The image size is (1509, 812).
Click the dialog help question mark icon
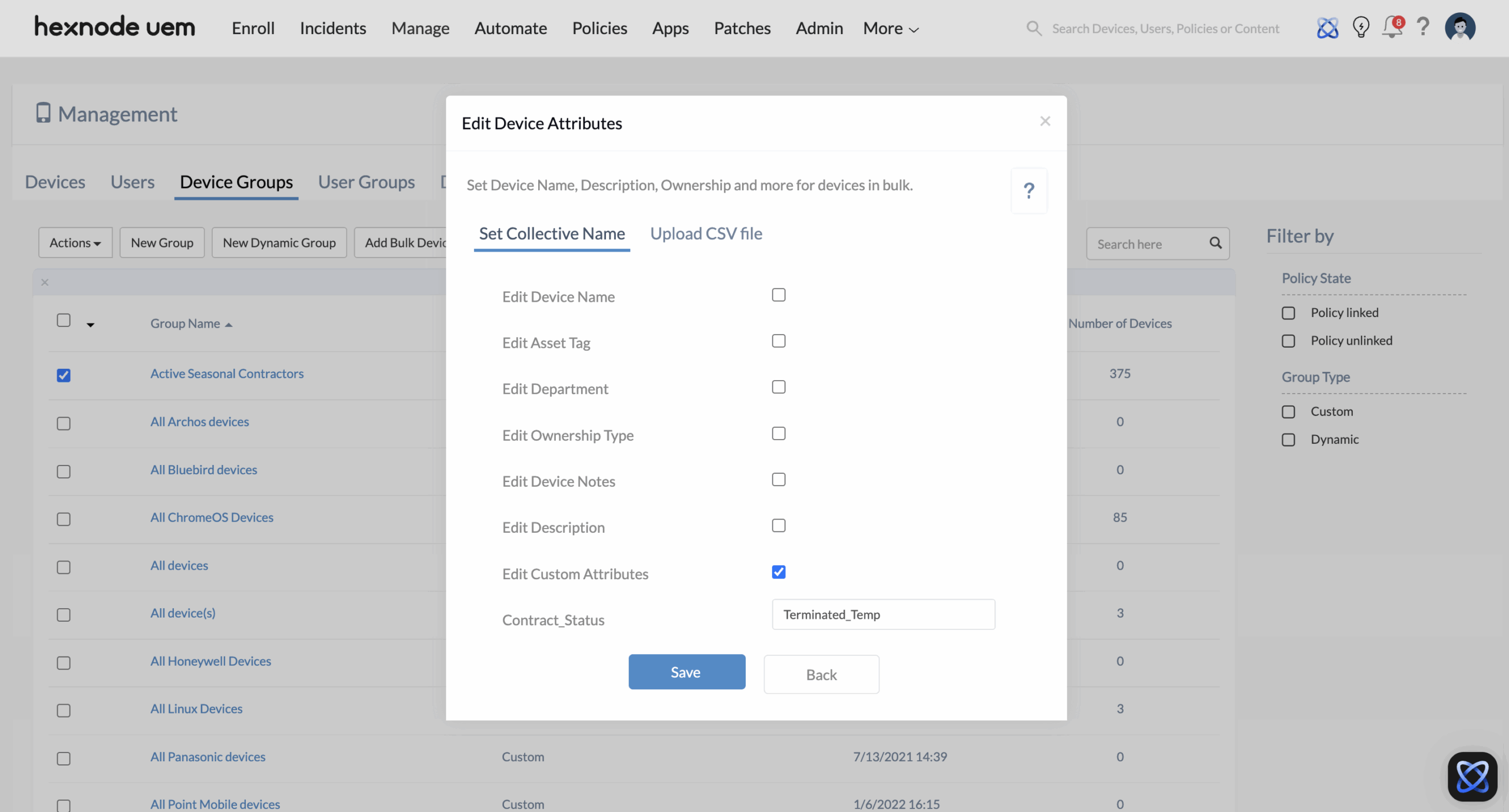coord(1029,191)
